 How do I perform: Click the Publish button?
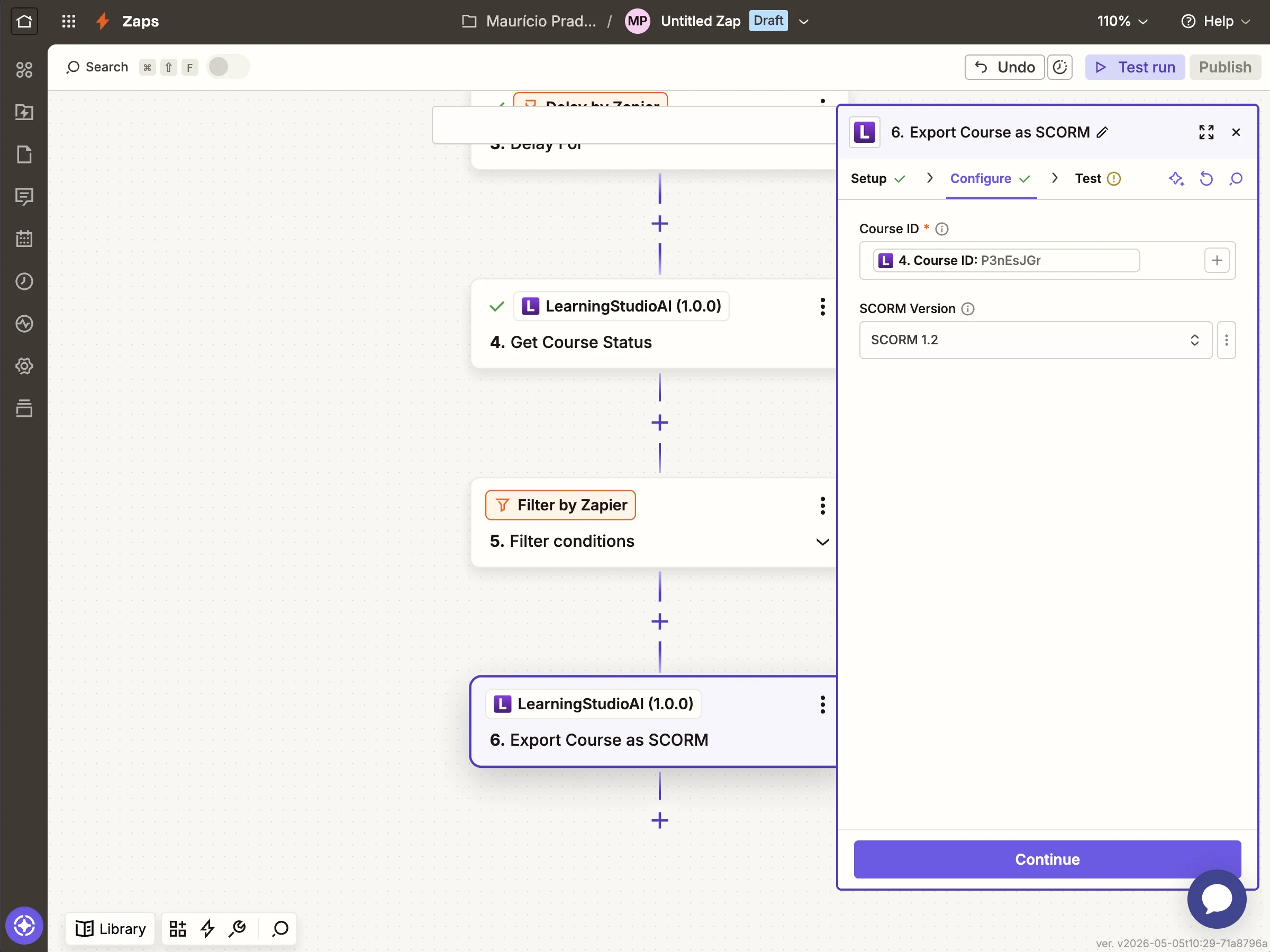1224,67
